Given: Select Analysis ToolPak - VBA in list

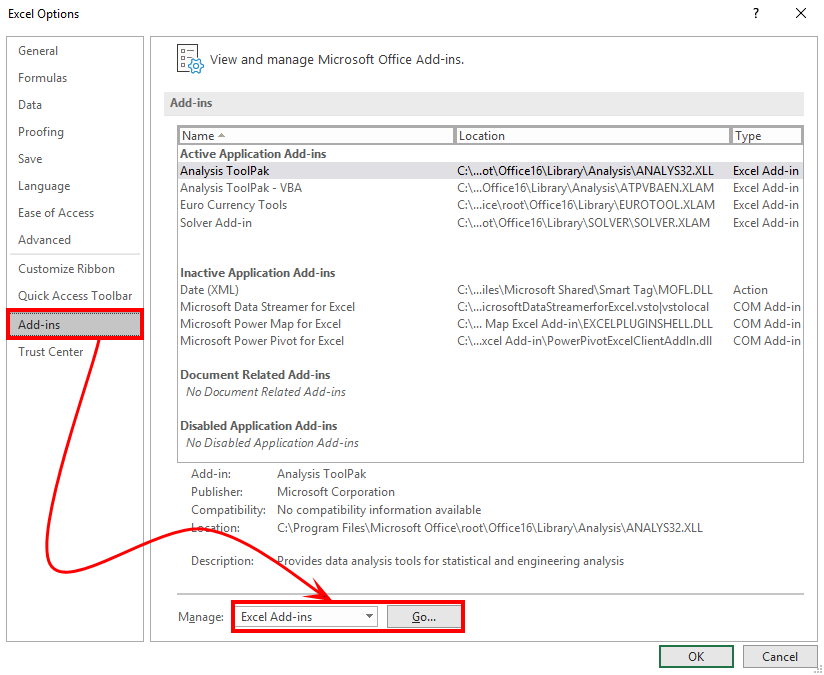Looking at the screenshot, I should pos(240,188).
